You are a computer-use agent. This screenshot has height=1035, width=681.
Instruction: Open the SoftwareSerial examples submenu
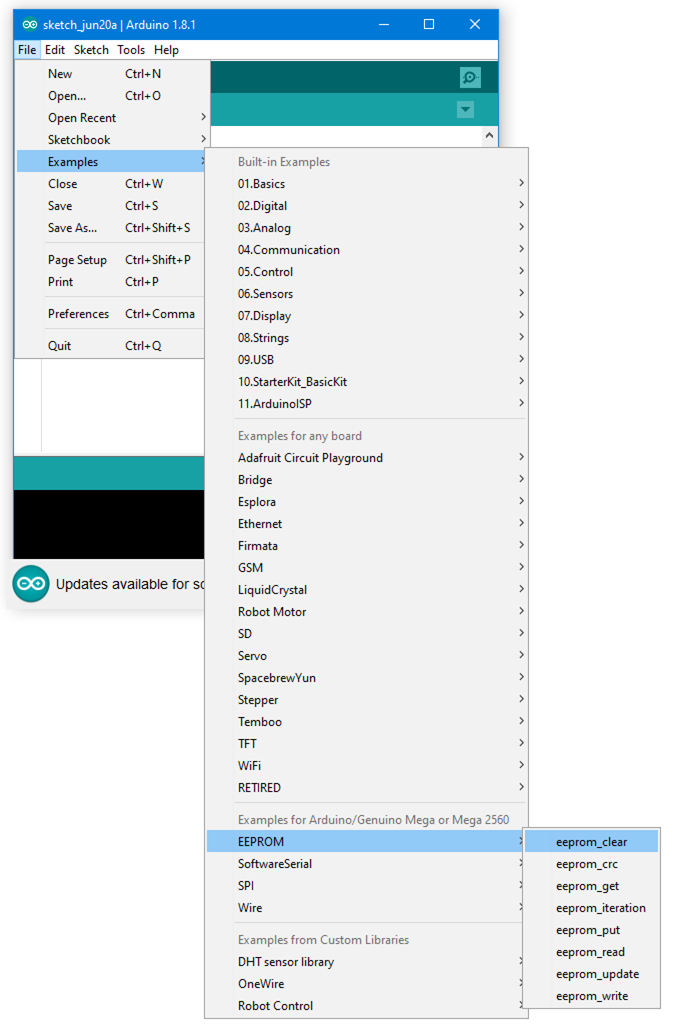[366, 864]
